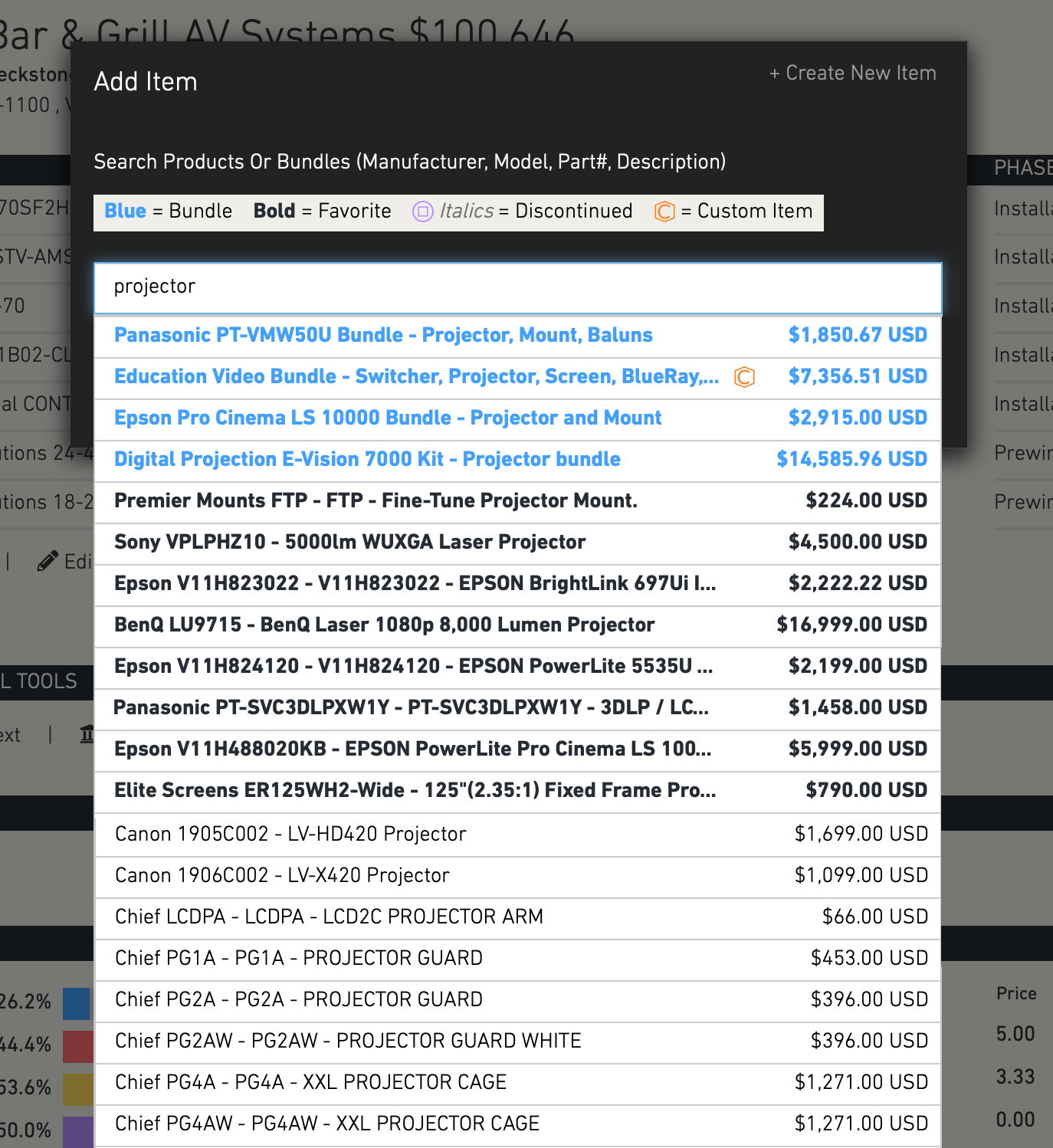The width and height of the screenshot is (1053, 1148).
Task: Click the Custom Item legend icon
Action: pyautogui.click(x=664, y=212)
